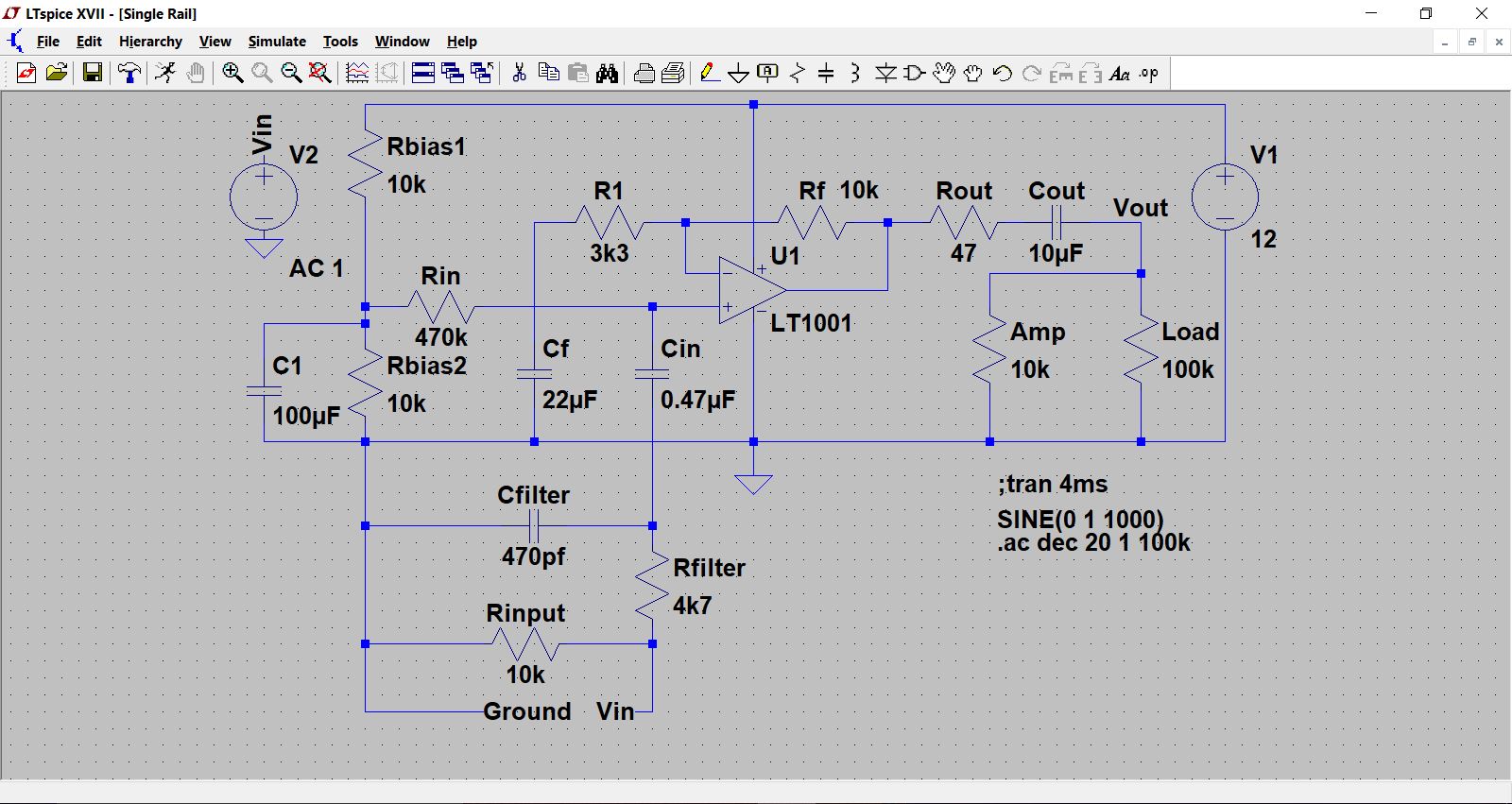Select the Rin 470k value label
The width and height of the screenshot is (1512, 804).
tap(441, 336)
